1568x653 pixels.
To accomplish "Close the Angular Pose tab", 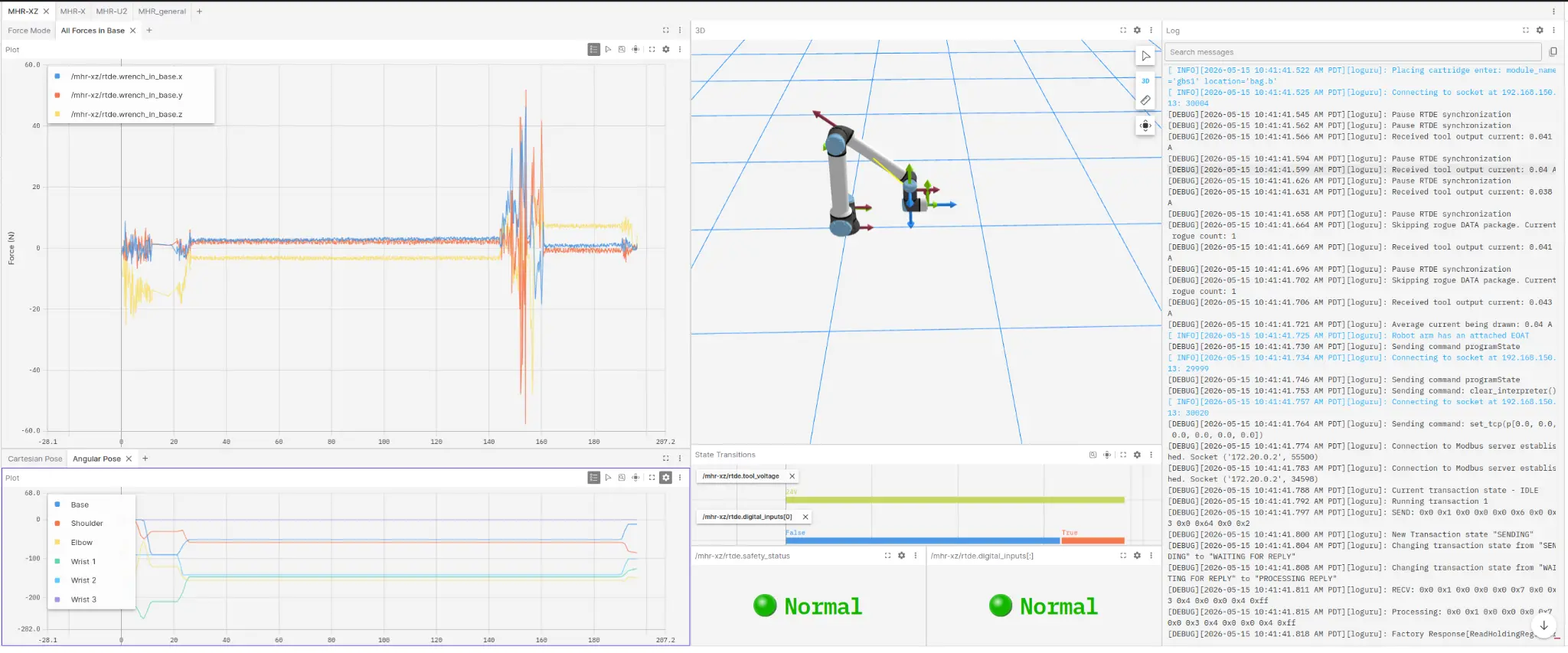I will click(129, 459).
